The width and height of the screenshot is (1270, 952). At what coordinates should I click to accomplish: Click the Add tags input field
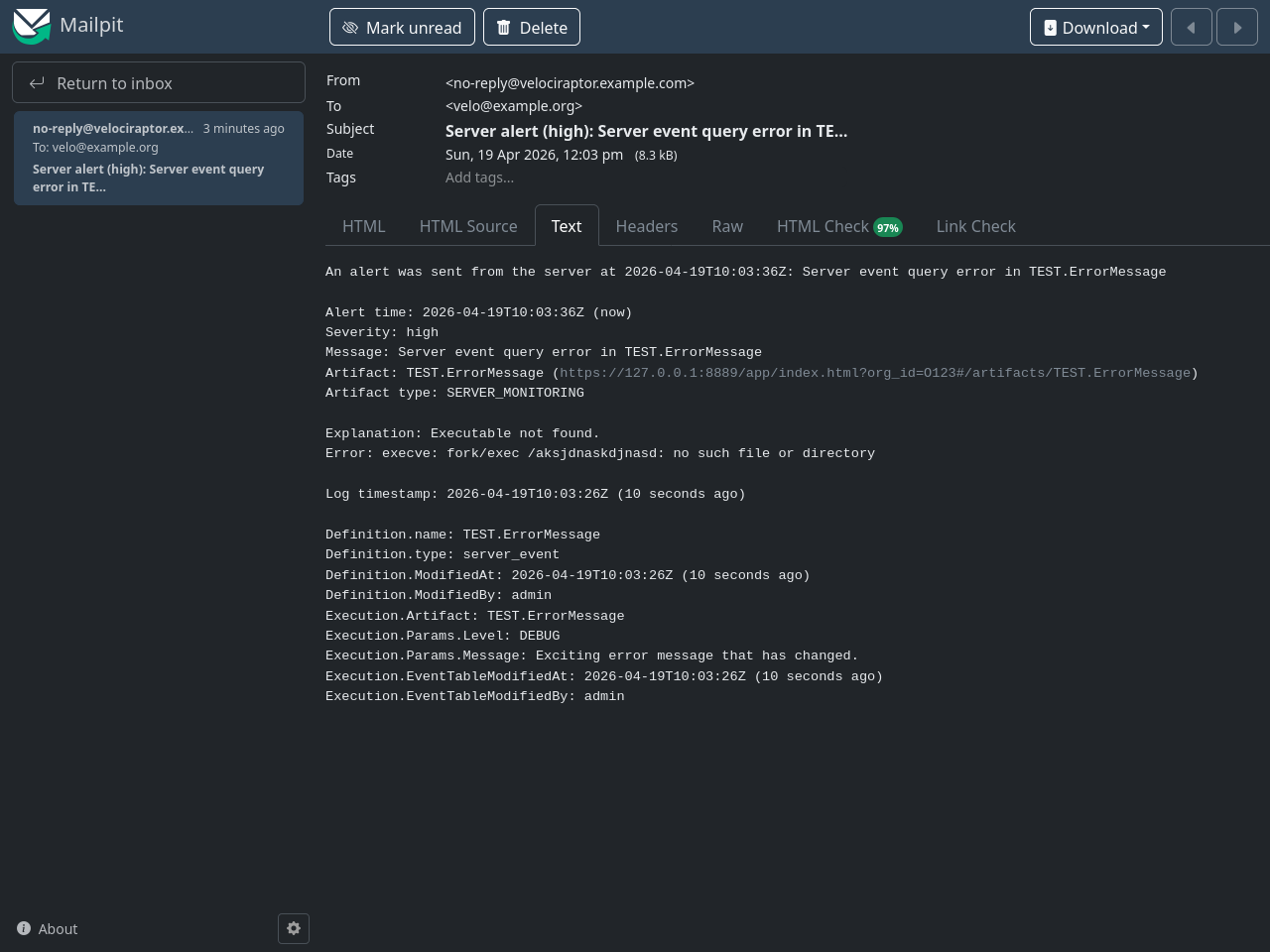(479, 178)
